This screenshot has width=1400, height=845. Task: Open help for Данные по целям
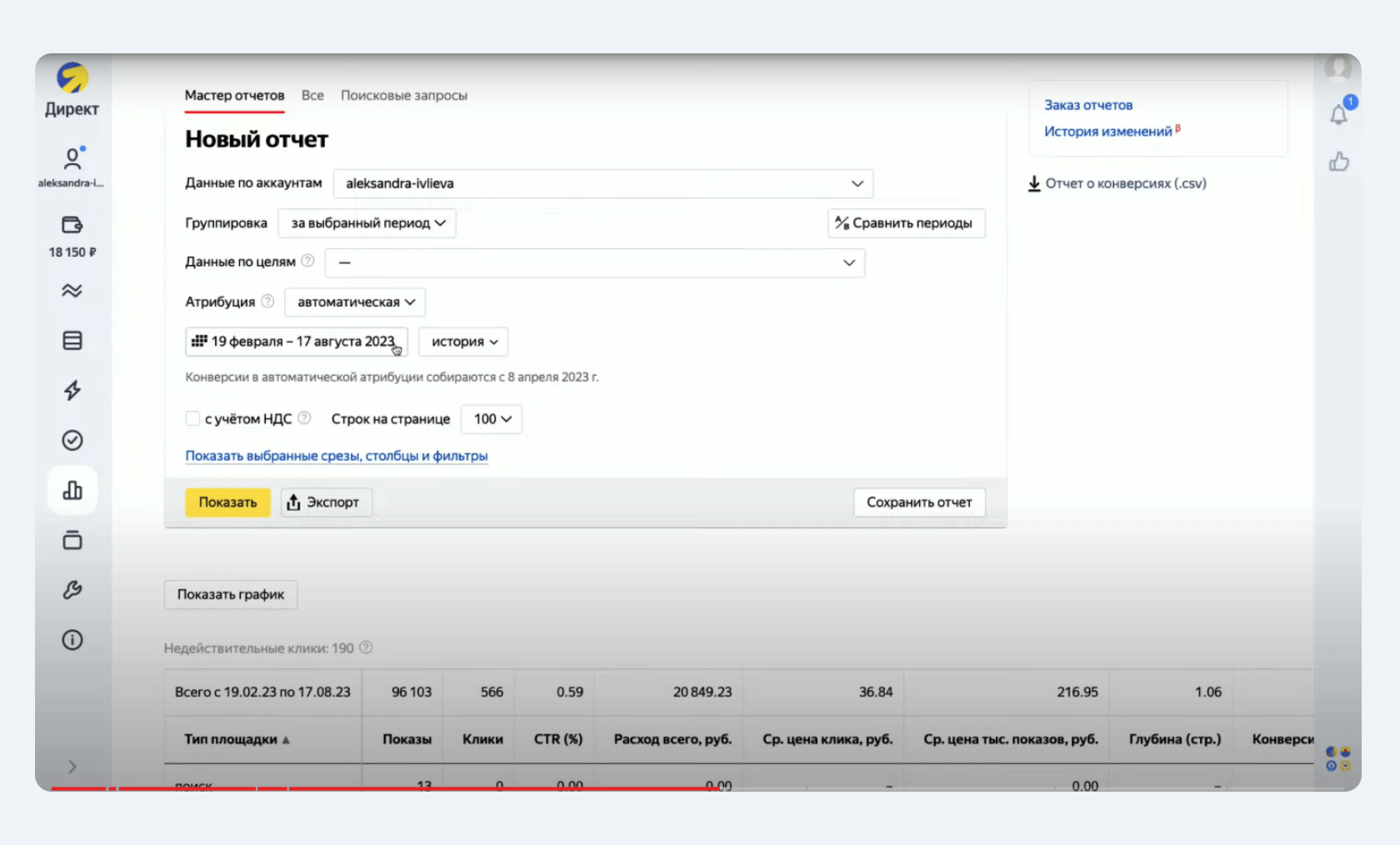click(307, 261)
